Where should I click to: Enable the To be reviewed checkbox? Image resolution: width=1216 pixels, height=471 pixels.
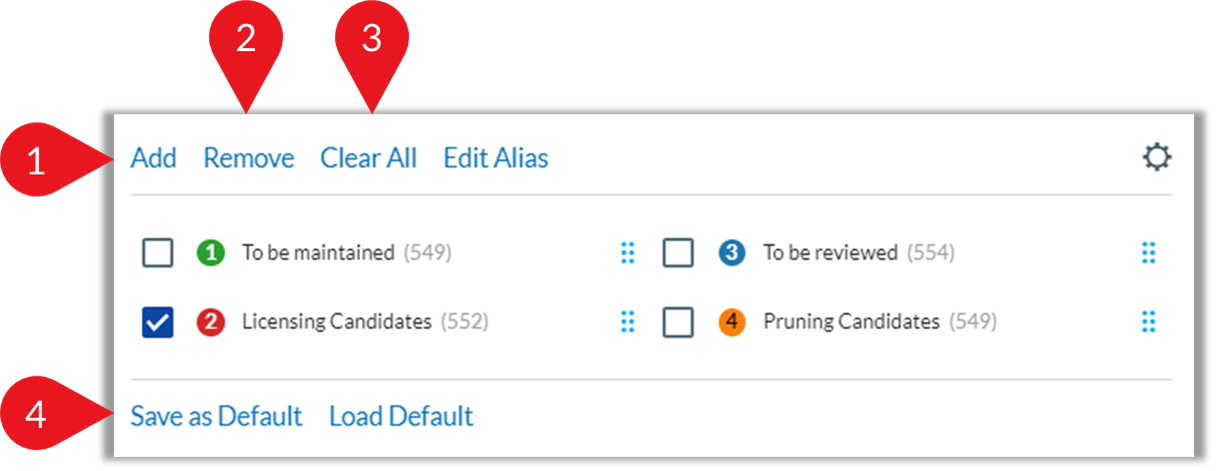tap(679, 253)
